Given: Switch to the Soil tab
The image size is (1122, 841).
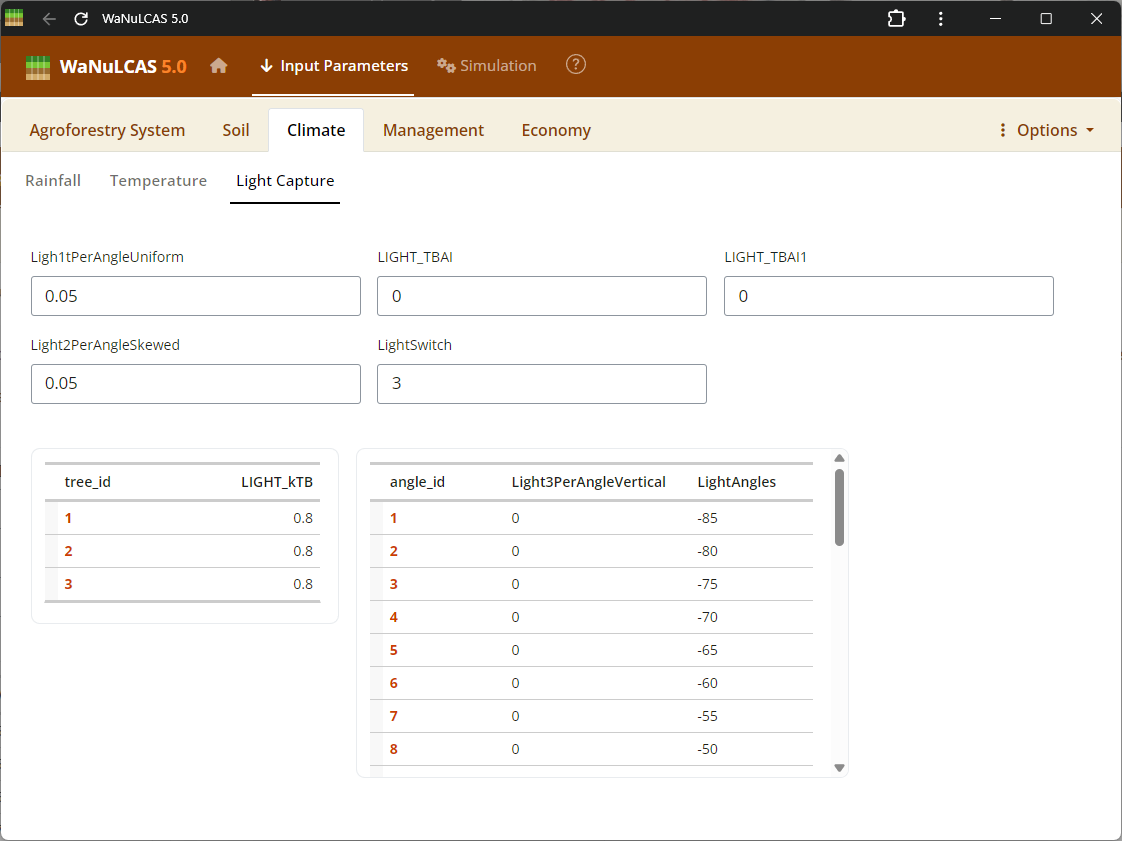Looking at the screenshot, I should click(x=236, y=130).
